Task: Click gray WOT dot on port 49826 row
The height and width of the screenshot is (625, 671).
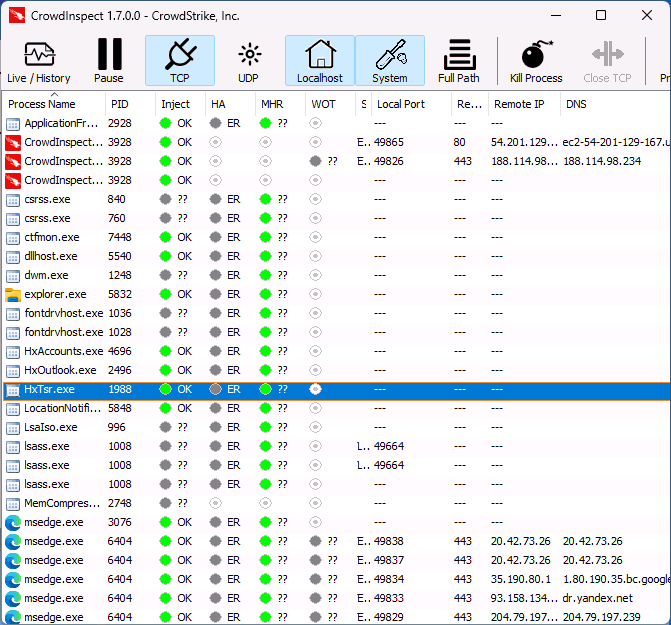Action: pos(315,161)
